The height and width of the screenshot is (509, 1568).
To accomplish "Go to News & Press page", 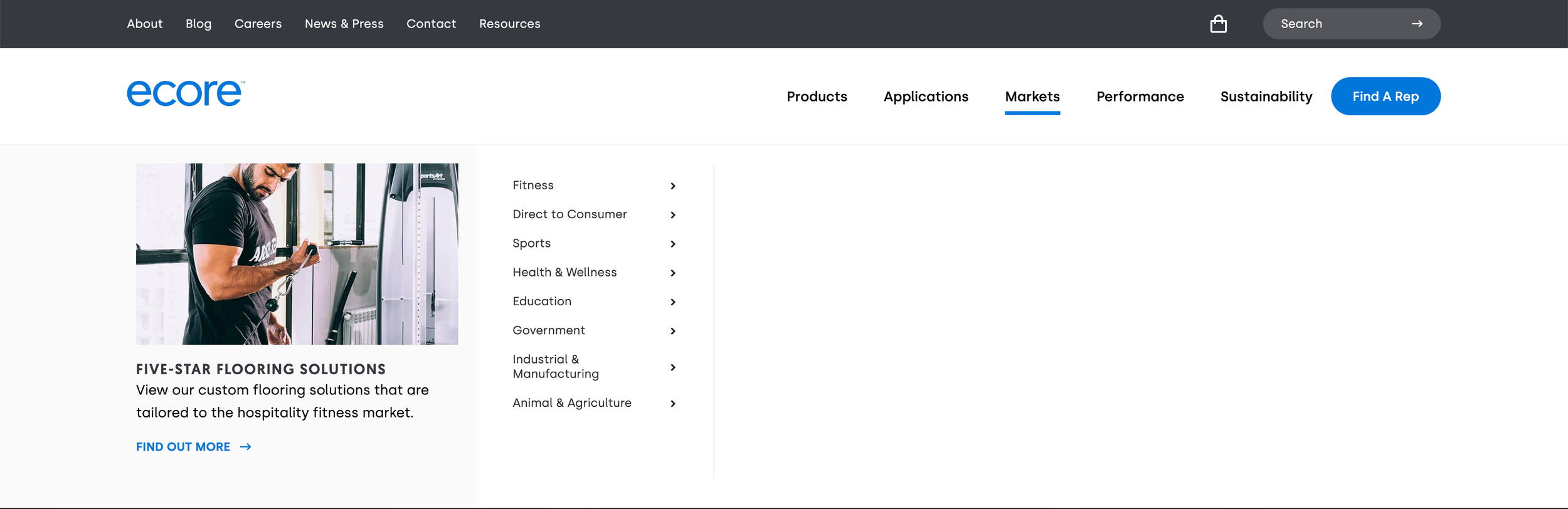I will coord(344,24).
